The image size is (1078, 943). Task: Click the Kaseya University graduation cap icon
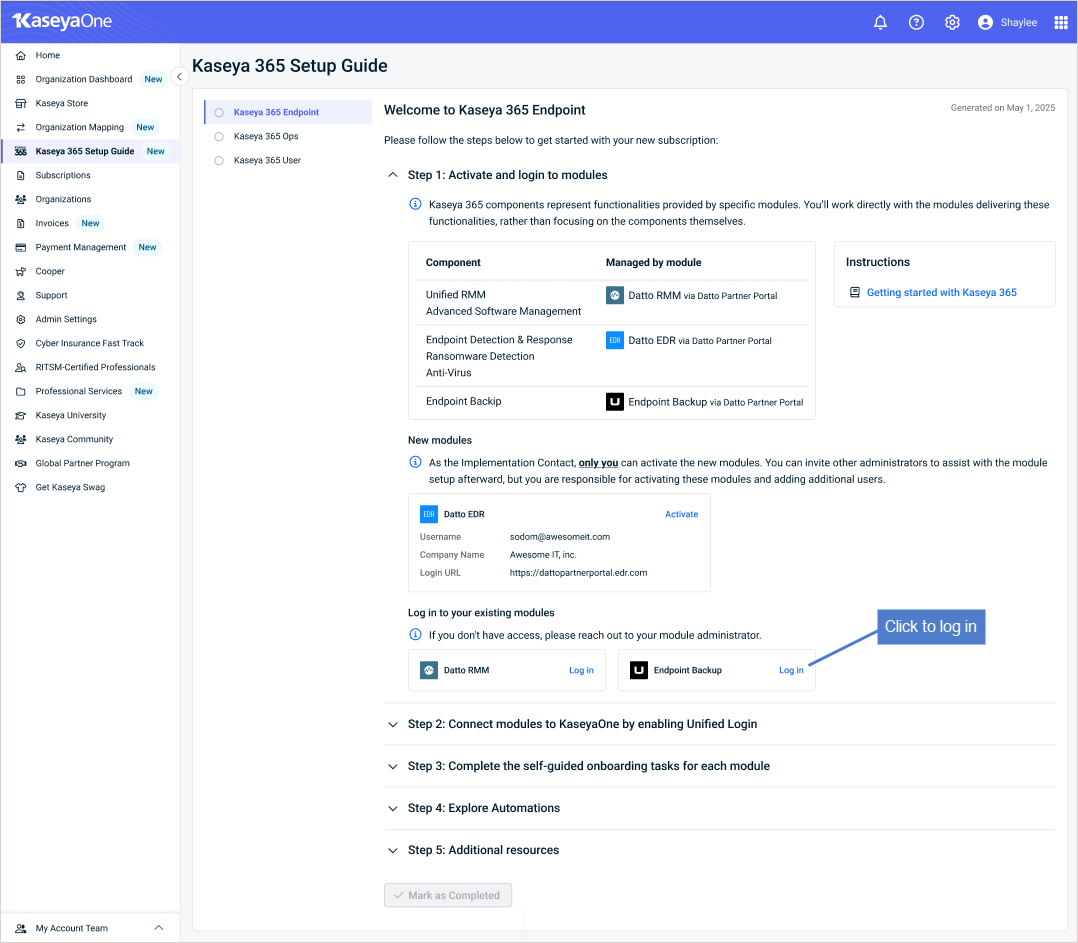point(21,416)
